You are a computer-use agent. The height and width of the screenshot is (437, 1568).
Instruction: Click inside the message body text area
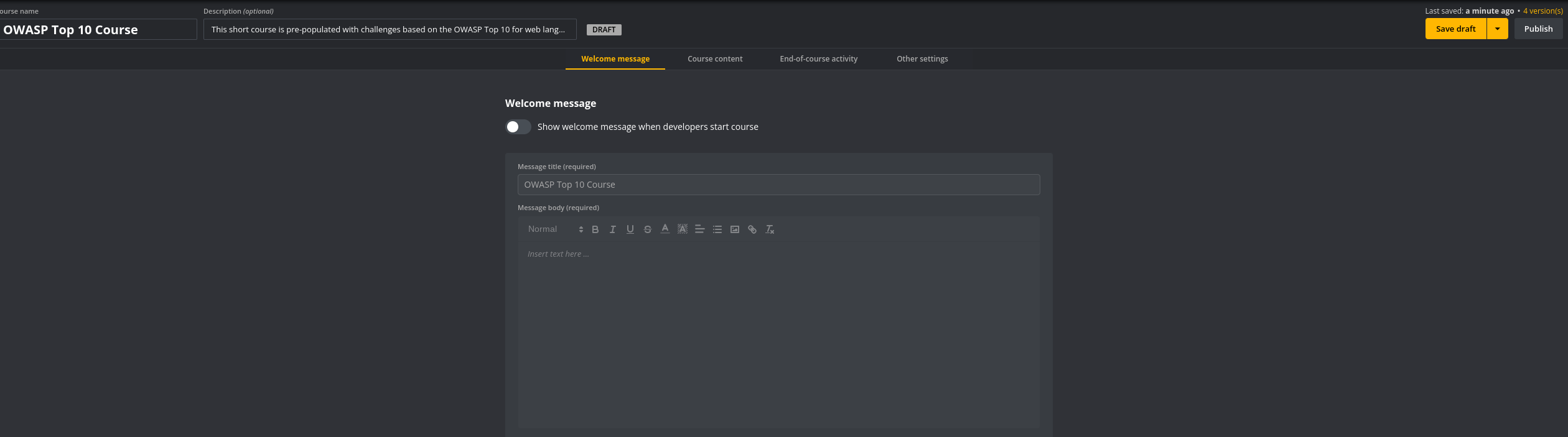click(x=778, y=334)
